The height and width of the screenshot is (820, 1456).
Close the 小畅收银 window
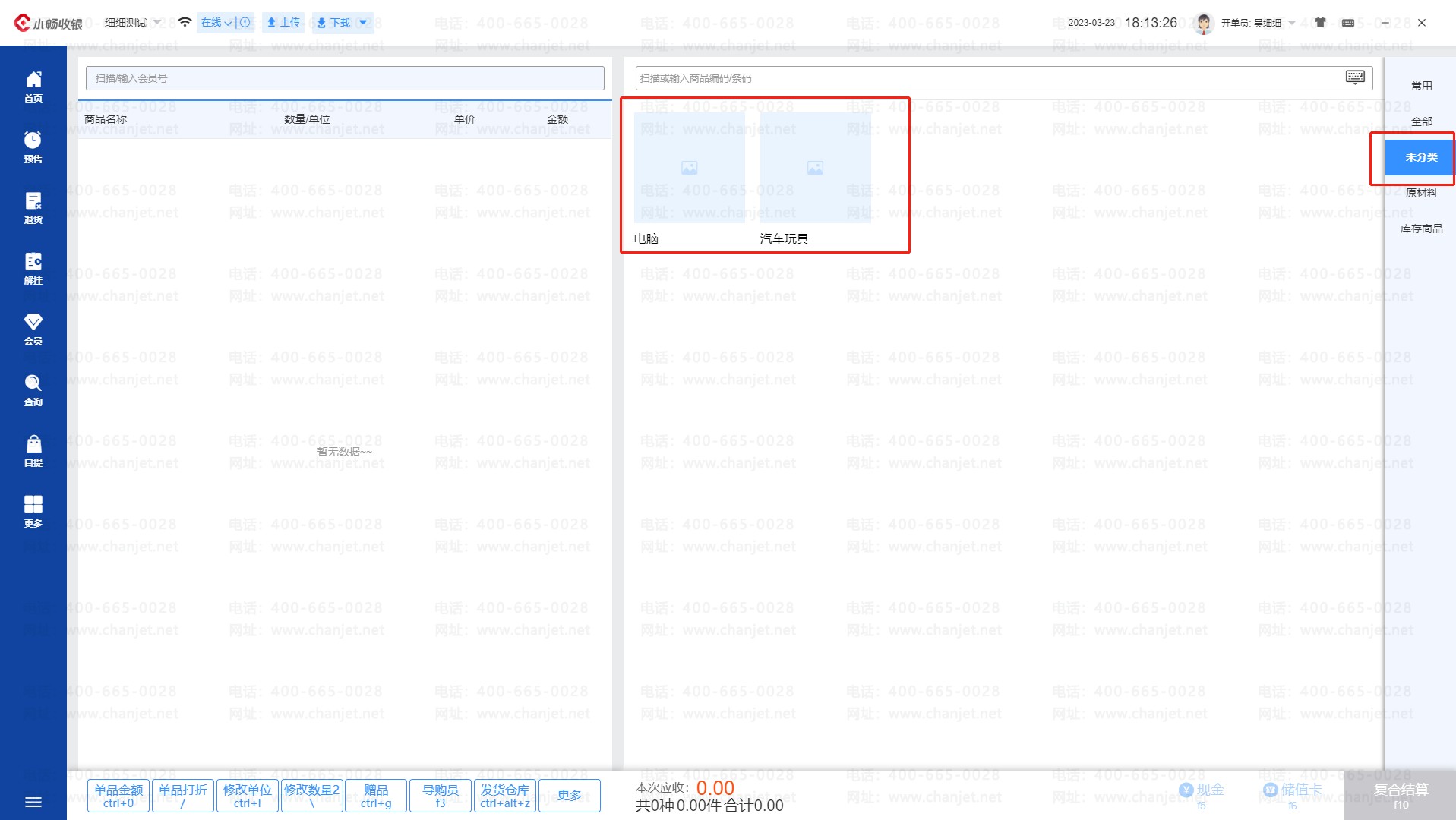coord(1422,23)
